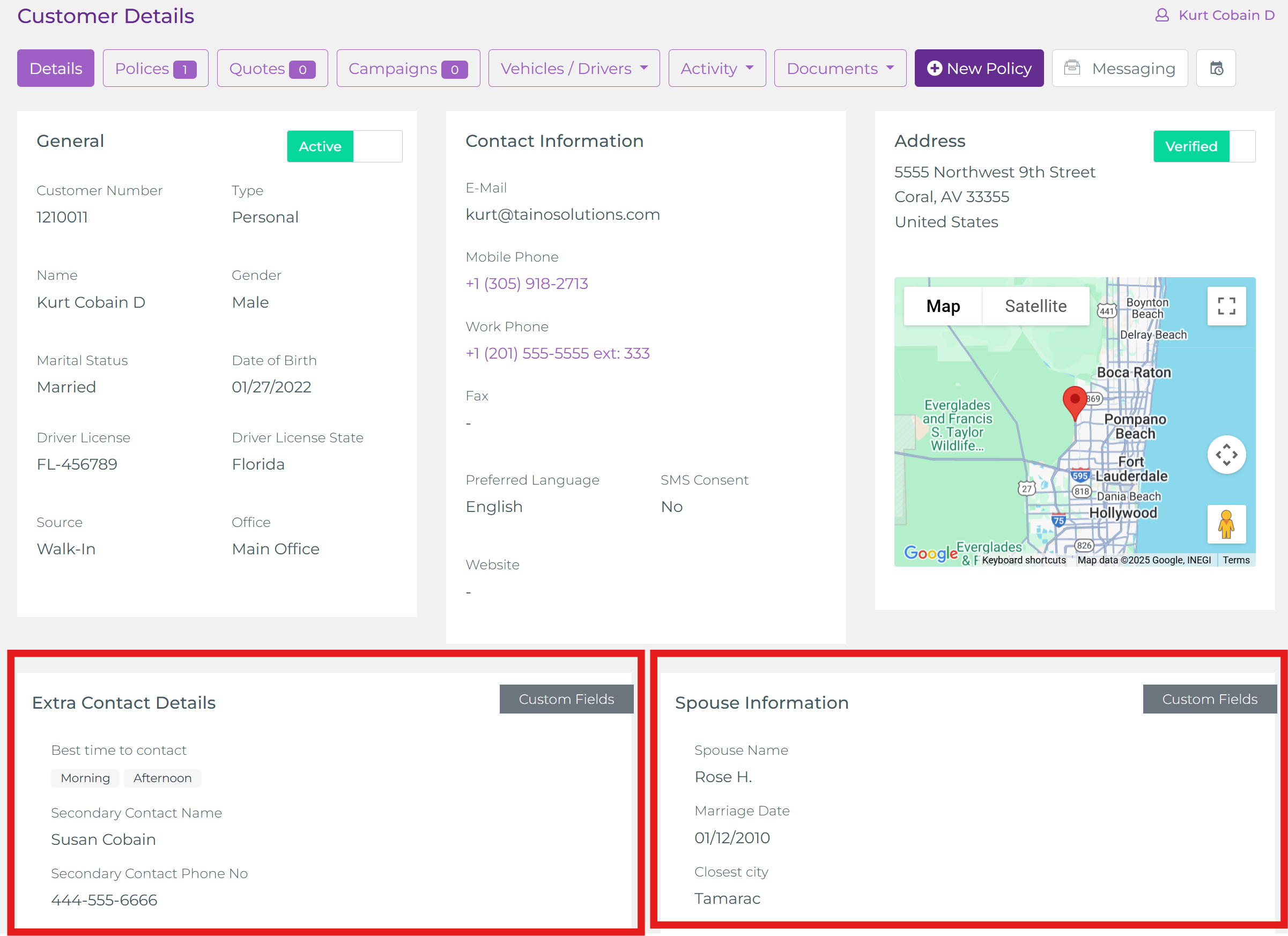Open the Activity dropdown menu
This screenshot has width=1288, height=936.
pos(717,68)
